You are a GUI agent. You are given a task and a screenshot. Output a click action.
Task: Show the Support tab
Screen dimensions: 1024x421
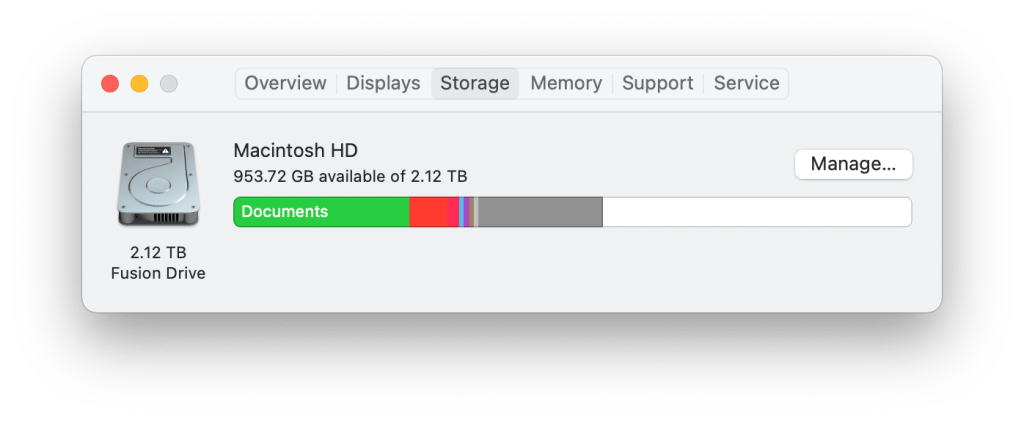[657, 83]
